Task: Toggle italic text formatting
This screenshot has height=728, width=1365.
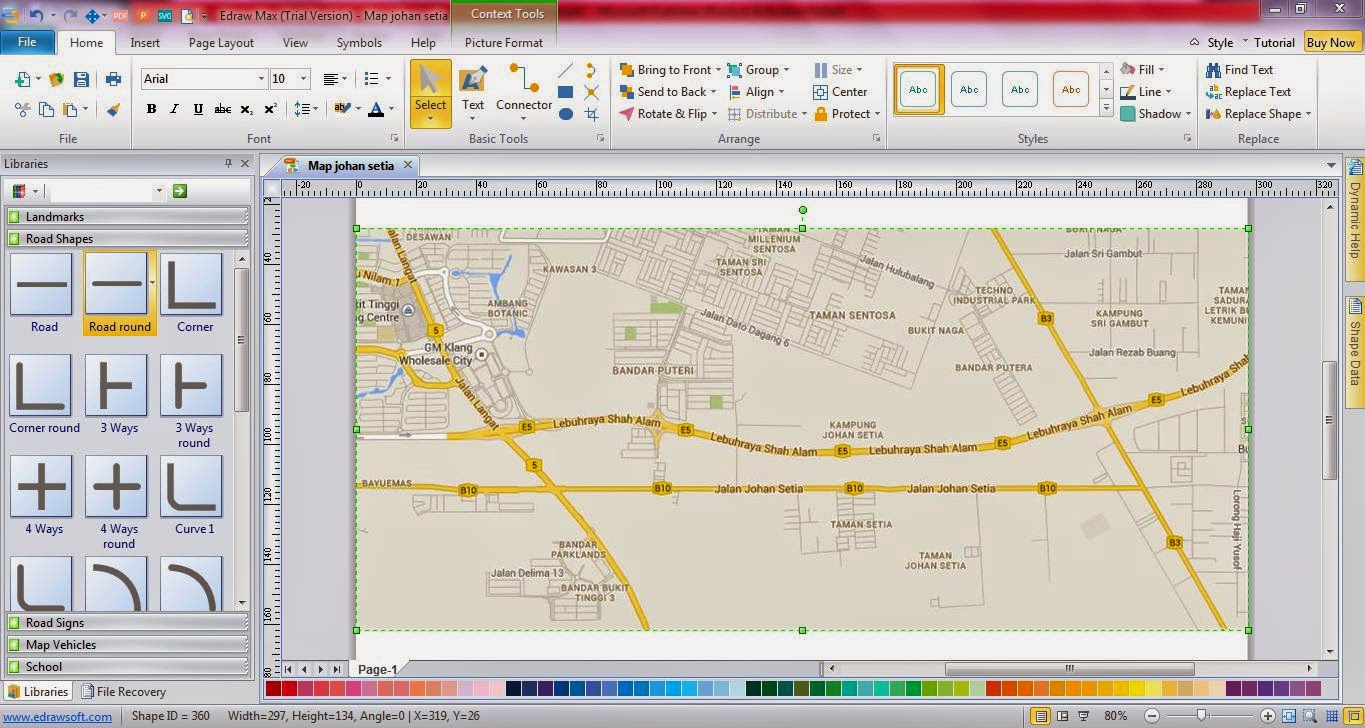Action: click(175, 109)
